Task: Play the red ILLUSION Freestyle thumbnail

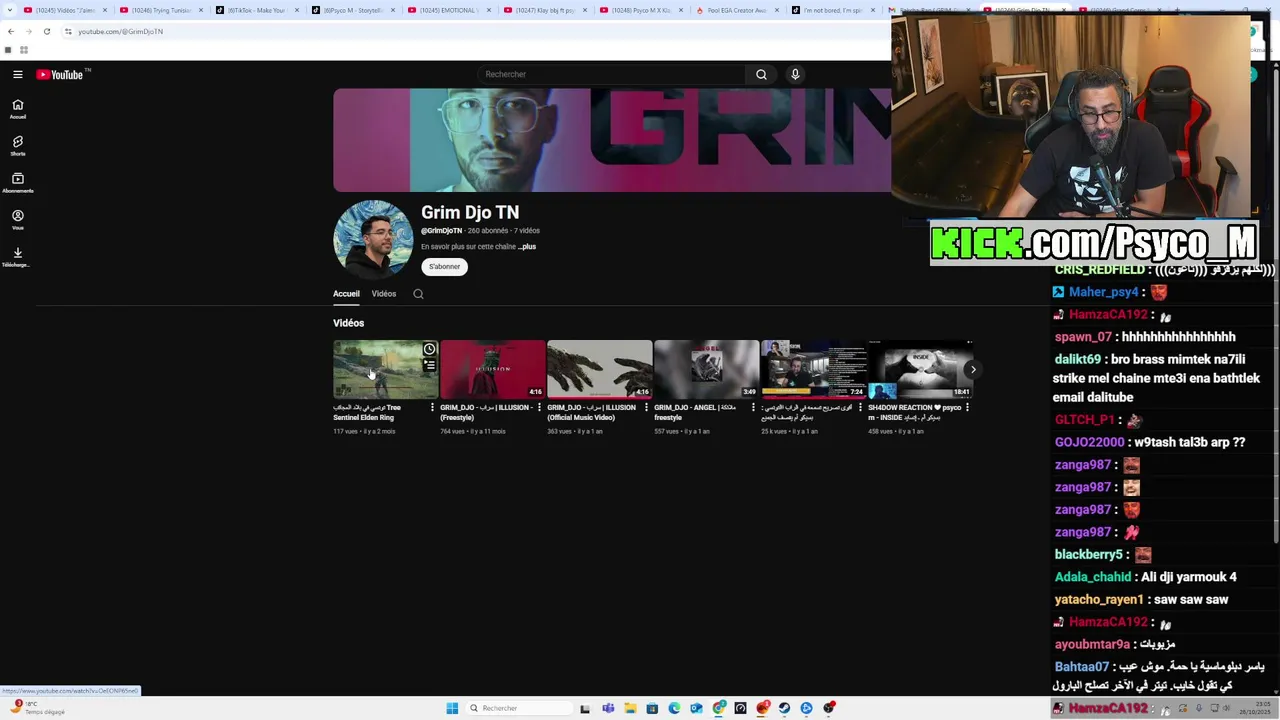Action: (x=493, y=369)
